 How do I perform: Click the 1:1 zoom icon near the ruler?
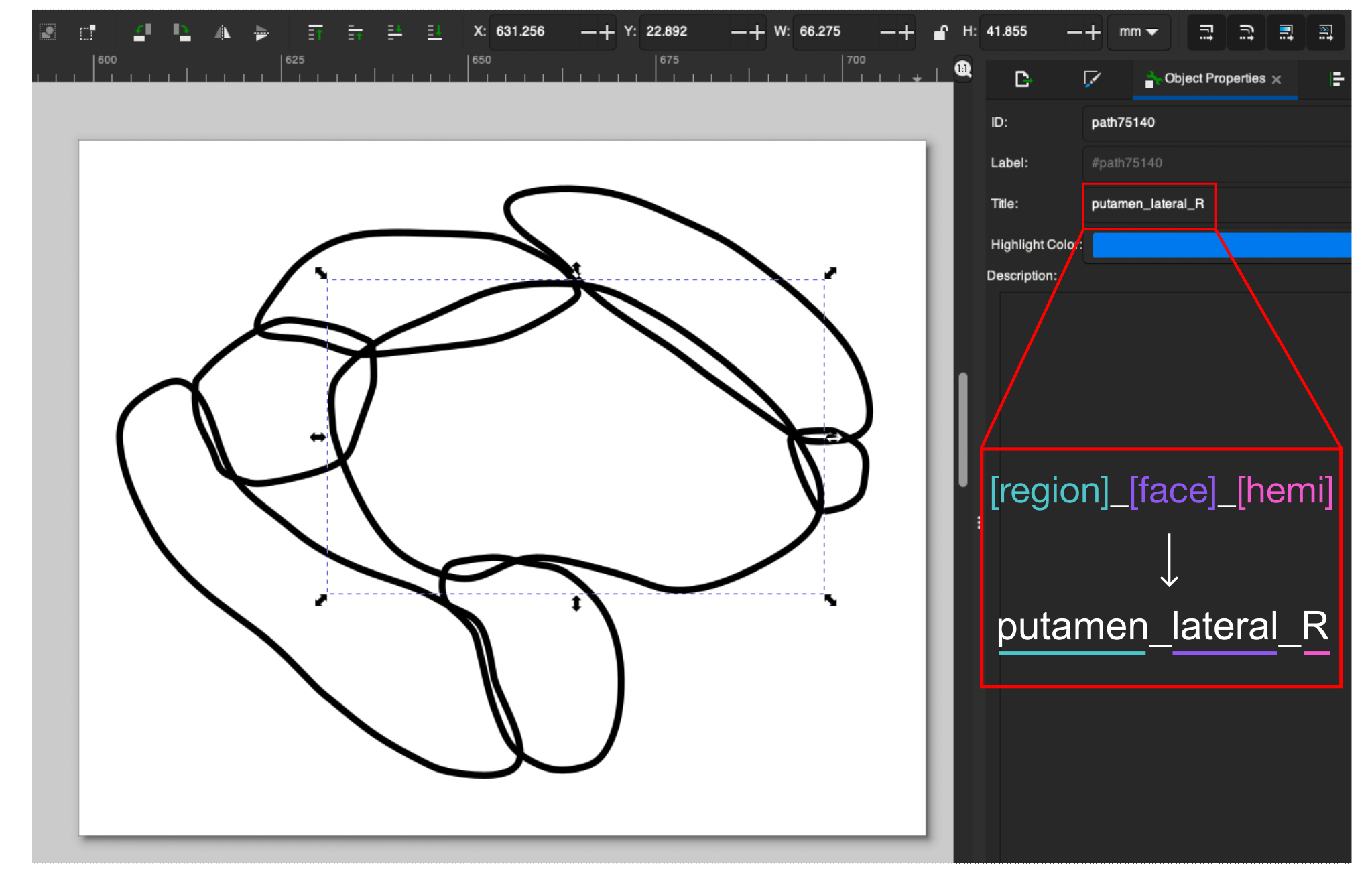(962, 70)
